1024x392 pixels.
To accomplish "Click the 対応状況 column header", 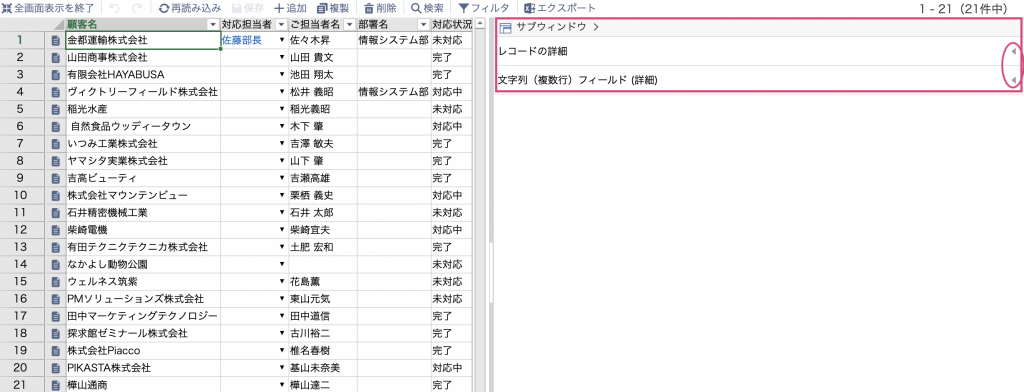I will (451, 24).
